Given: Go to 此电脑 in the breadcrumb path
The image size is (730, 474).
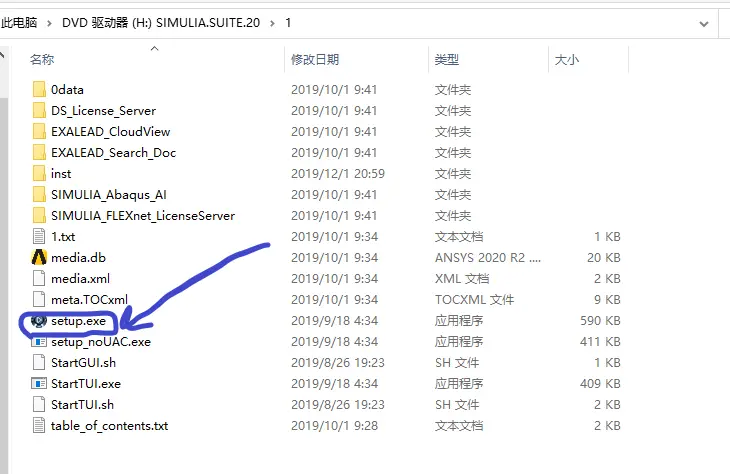Looking at the screenshot, I should coord(19,23).
